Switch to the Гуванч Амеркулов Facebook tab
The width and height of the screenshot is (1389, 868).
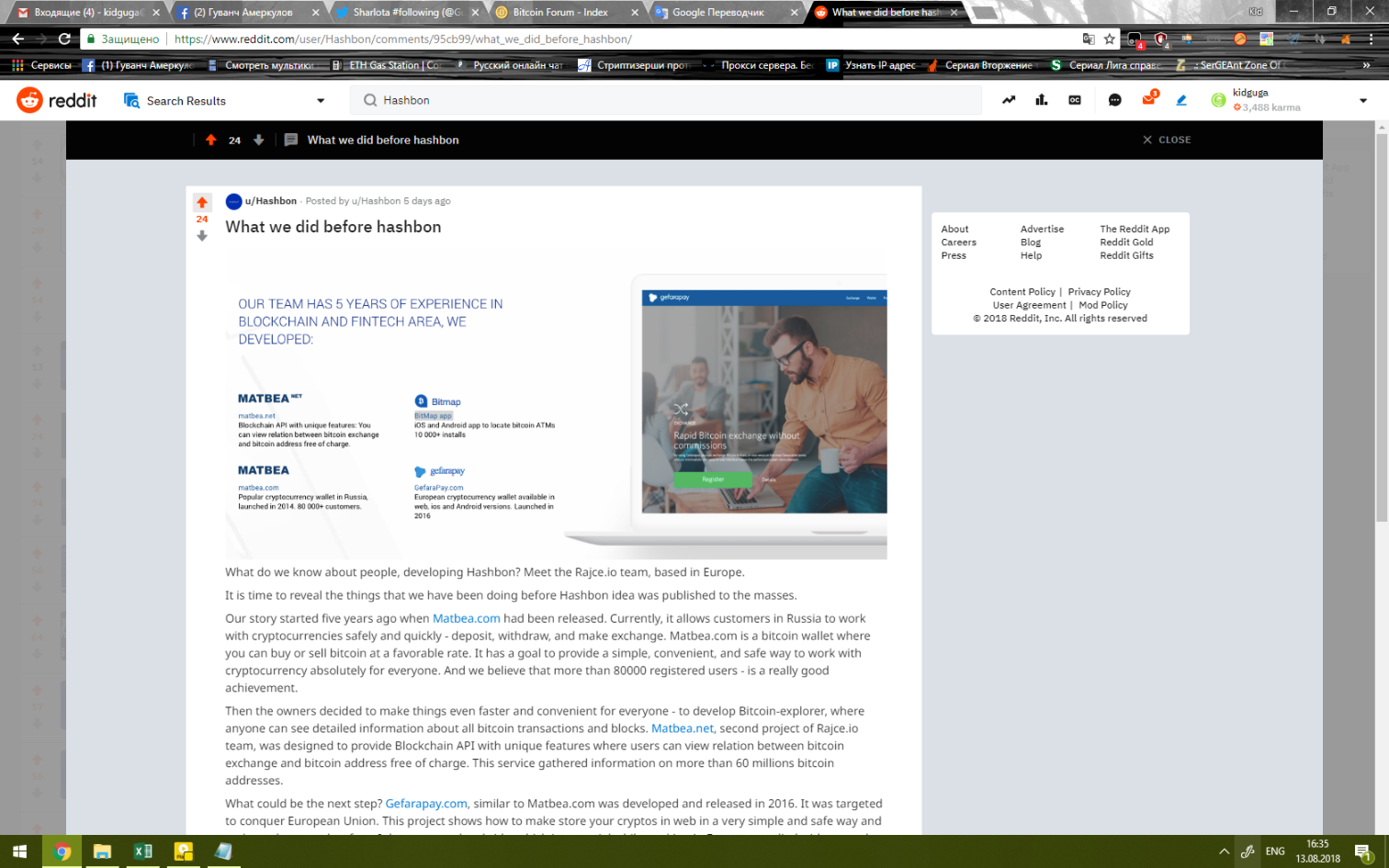tap(250, 12)
